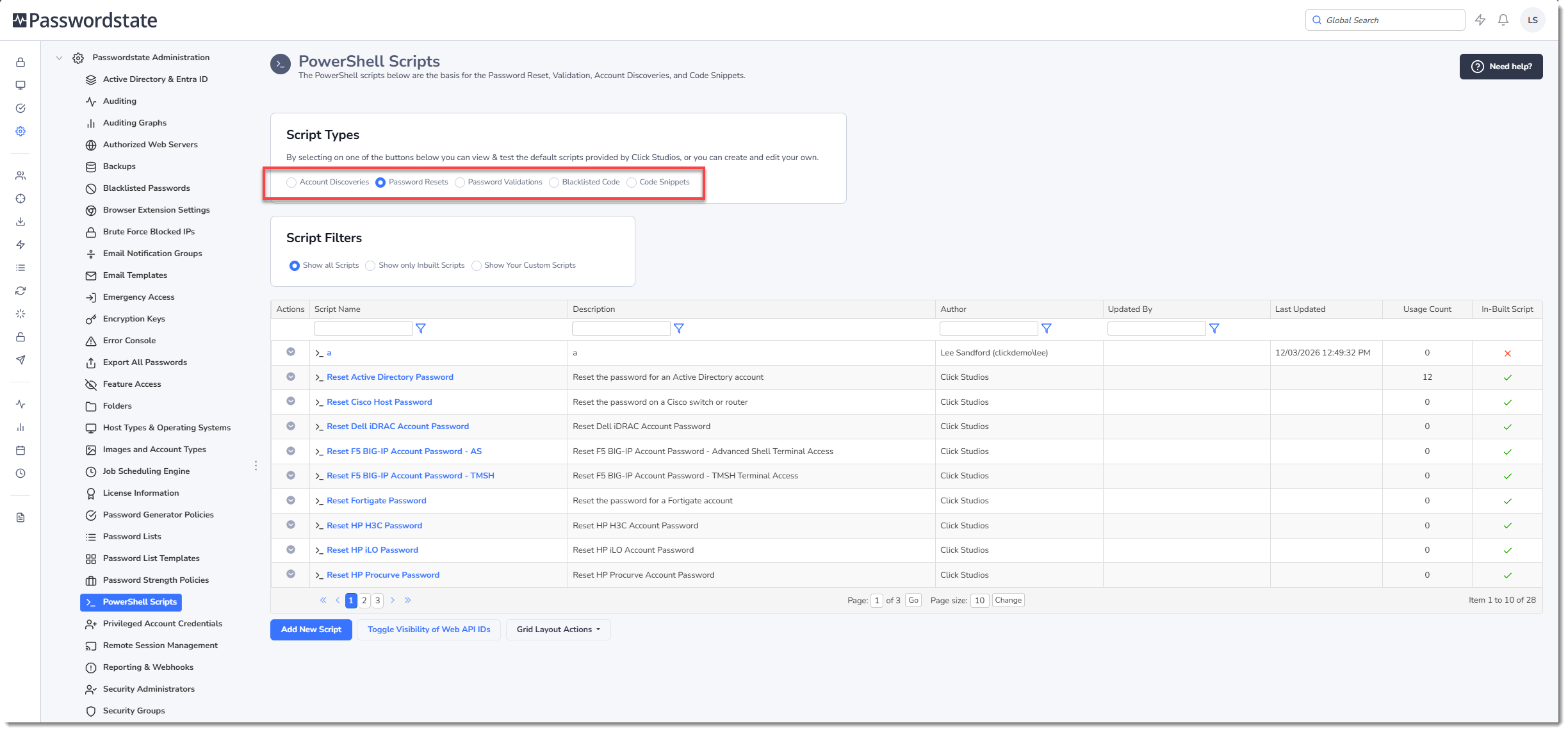The height and width of the screenshot is (732, 1568).
Task: Click the sync arrows icon in left rail
Action: (x=20, y=291)
